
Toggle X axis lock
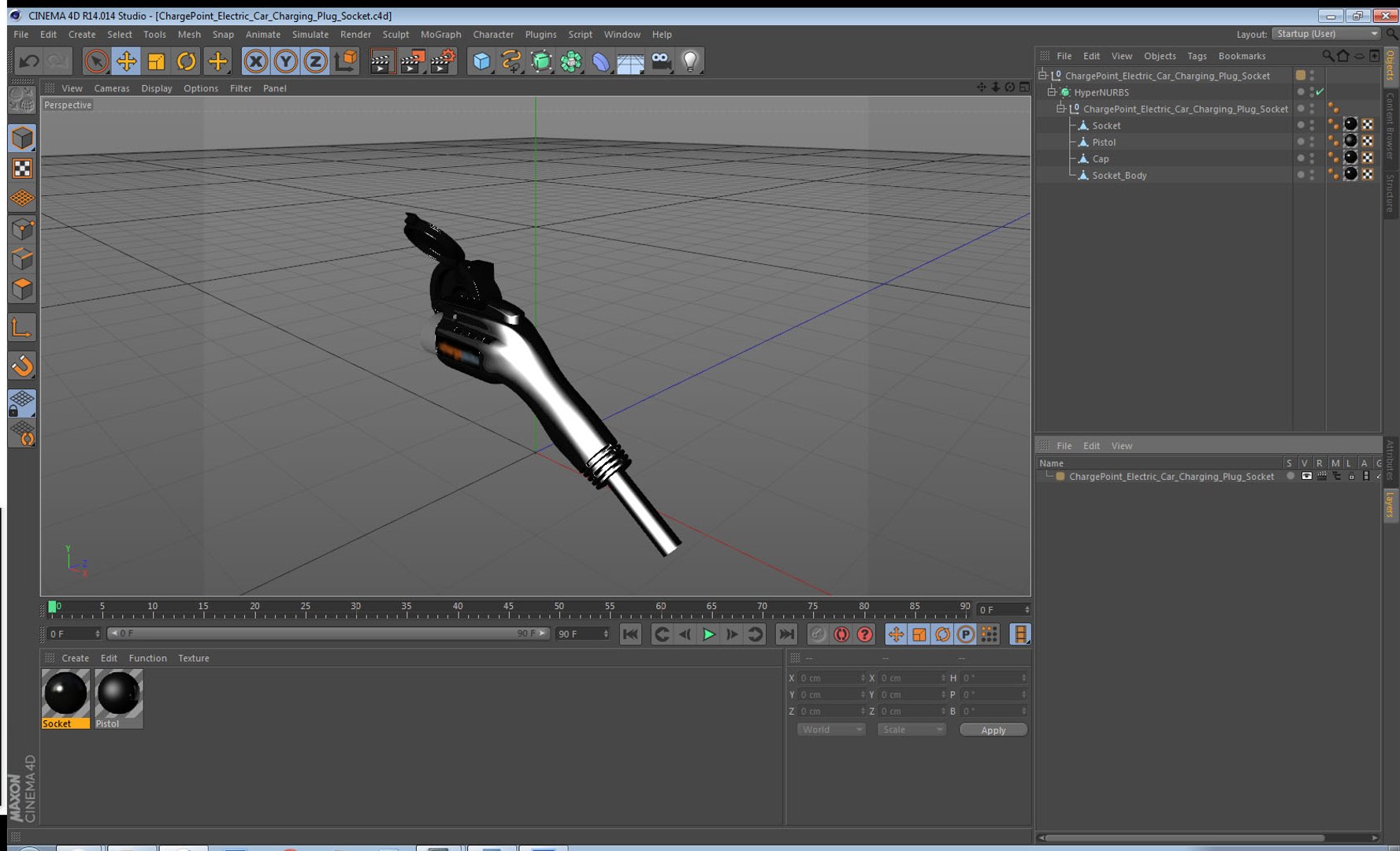tap(255, 61)
